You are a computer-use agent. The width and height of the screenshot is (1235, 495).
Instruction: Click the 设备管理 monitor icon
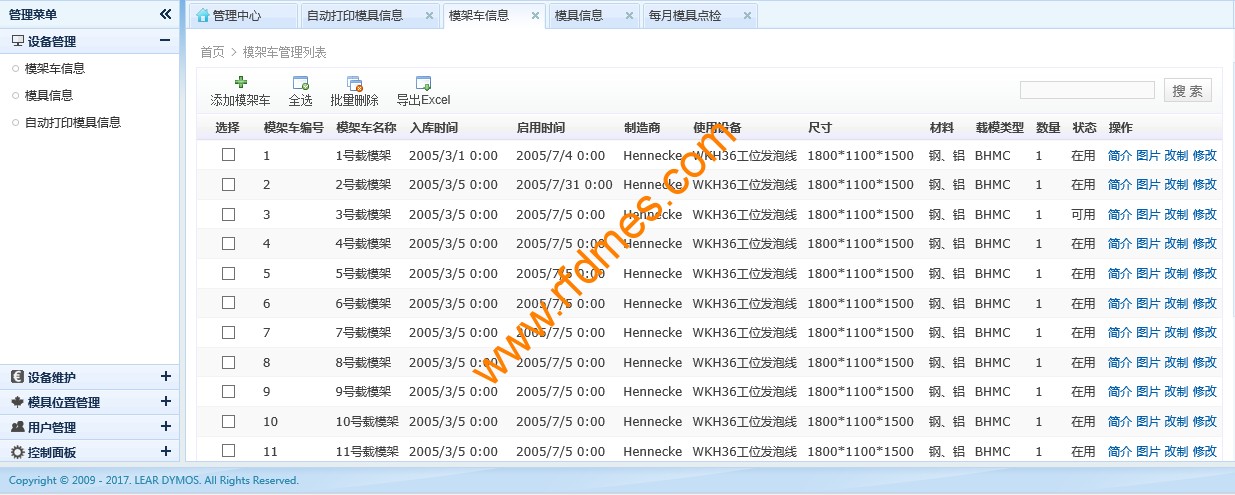tap(17, 41)
